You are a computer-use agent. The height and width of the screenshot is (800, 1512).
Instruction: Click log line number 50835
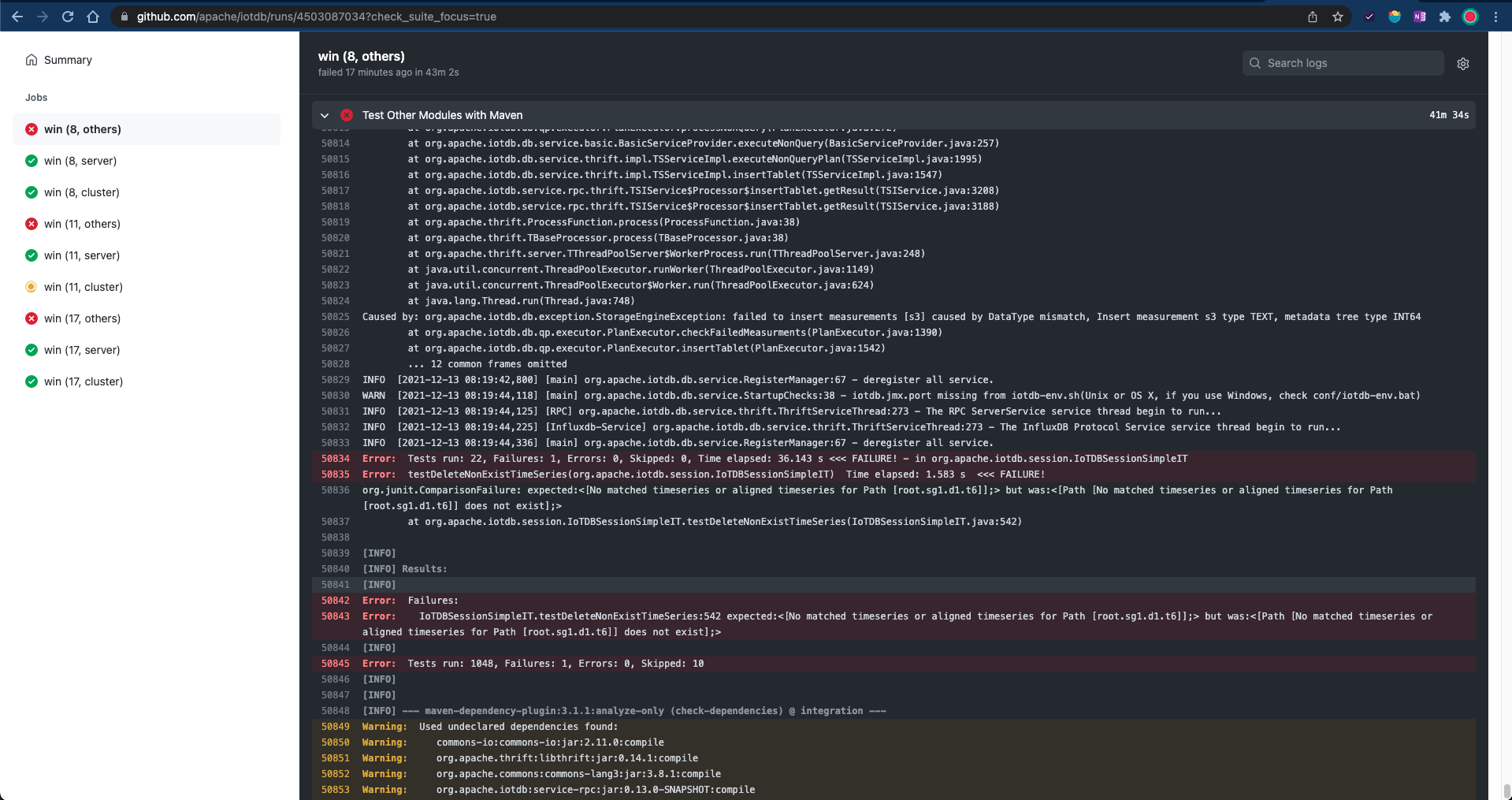[335, 474]
